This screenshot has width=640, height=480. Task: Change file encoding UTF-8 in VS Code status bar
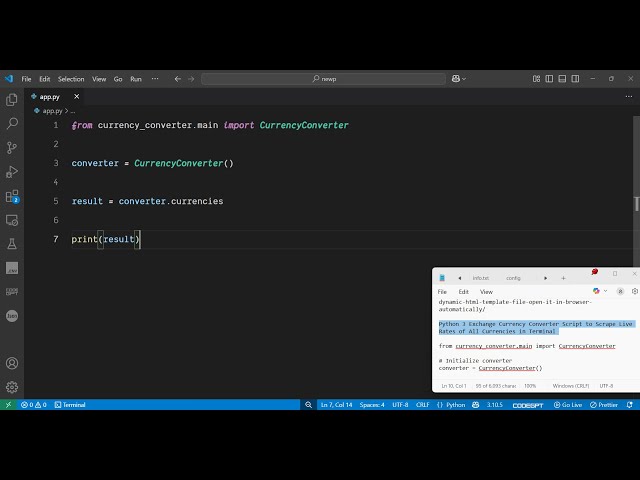coord(400,404)
